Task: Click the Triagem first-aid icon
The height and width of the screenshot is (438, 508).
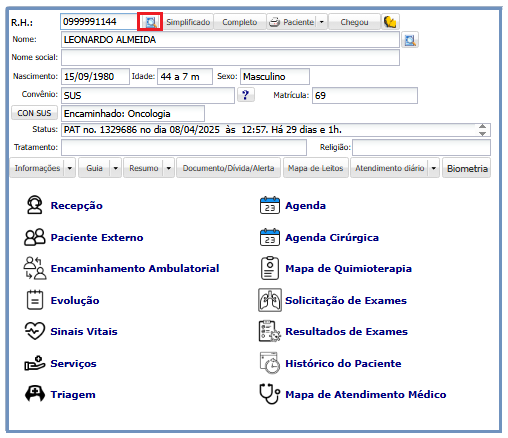Action: (x=35, y=394)
